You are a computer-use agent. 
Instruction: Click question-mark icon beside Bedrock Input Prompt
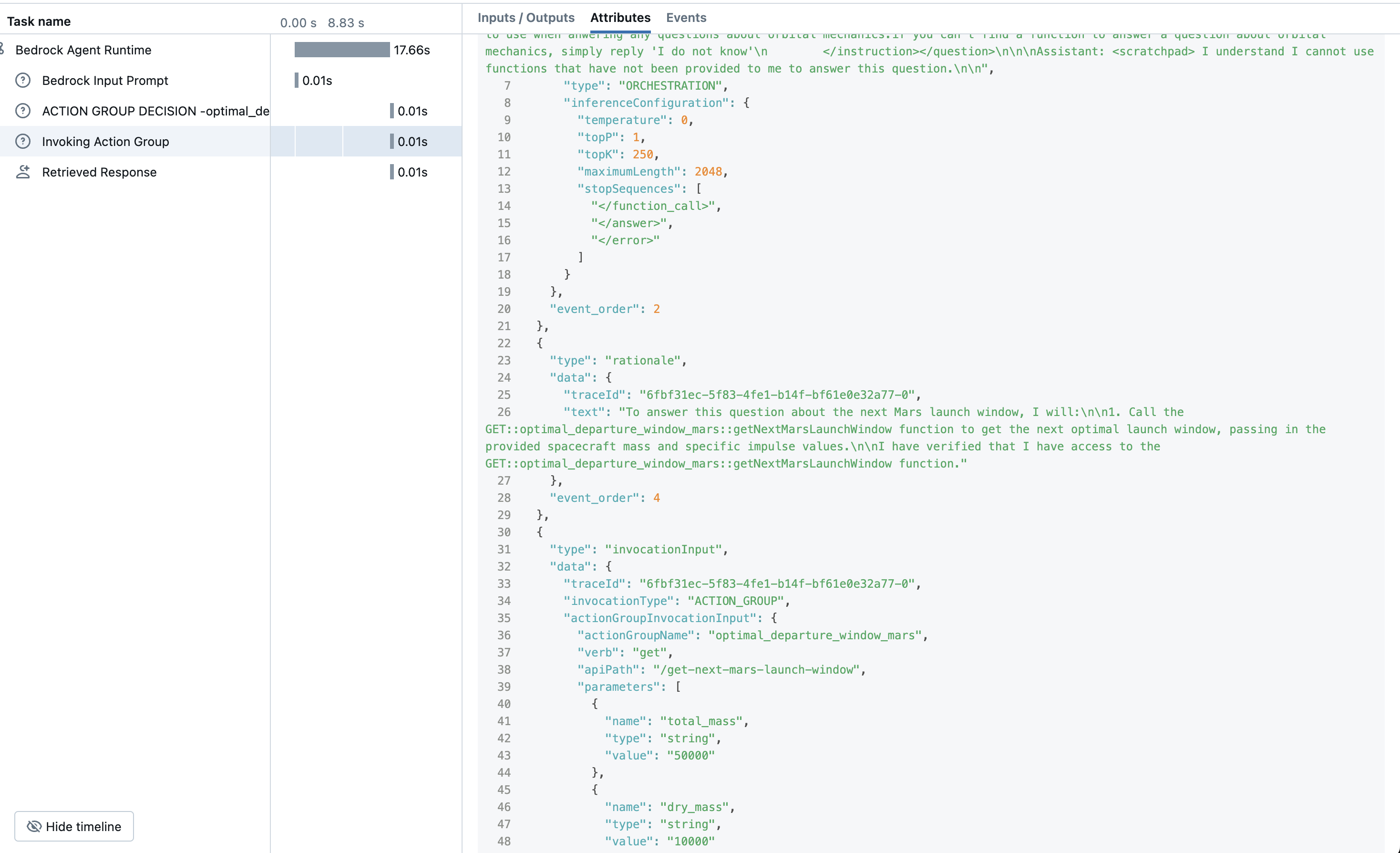click(23, 80)
